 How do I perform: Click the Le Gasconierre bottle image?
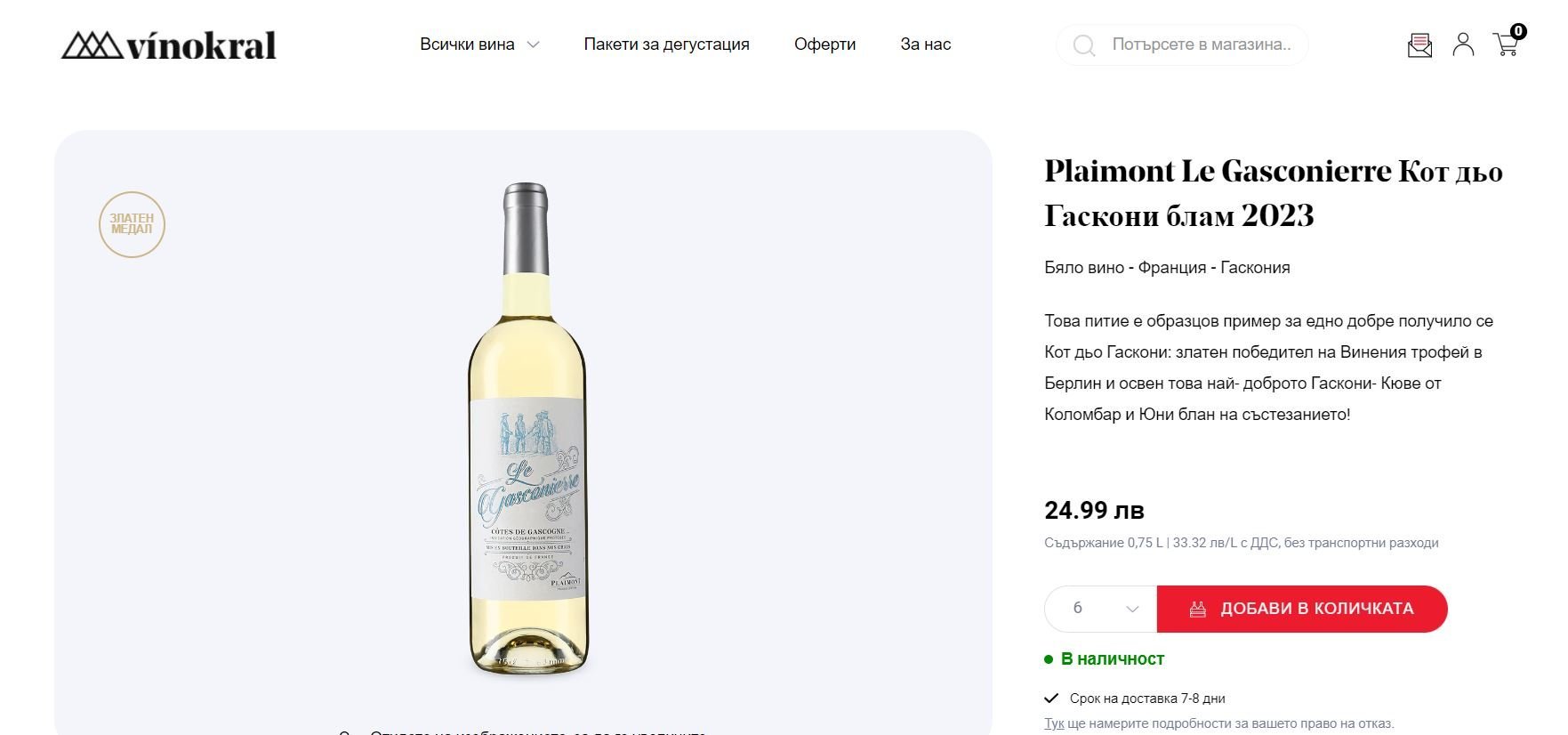tap(527, 429)
